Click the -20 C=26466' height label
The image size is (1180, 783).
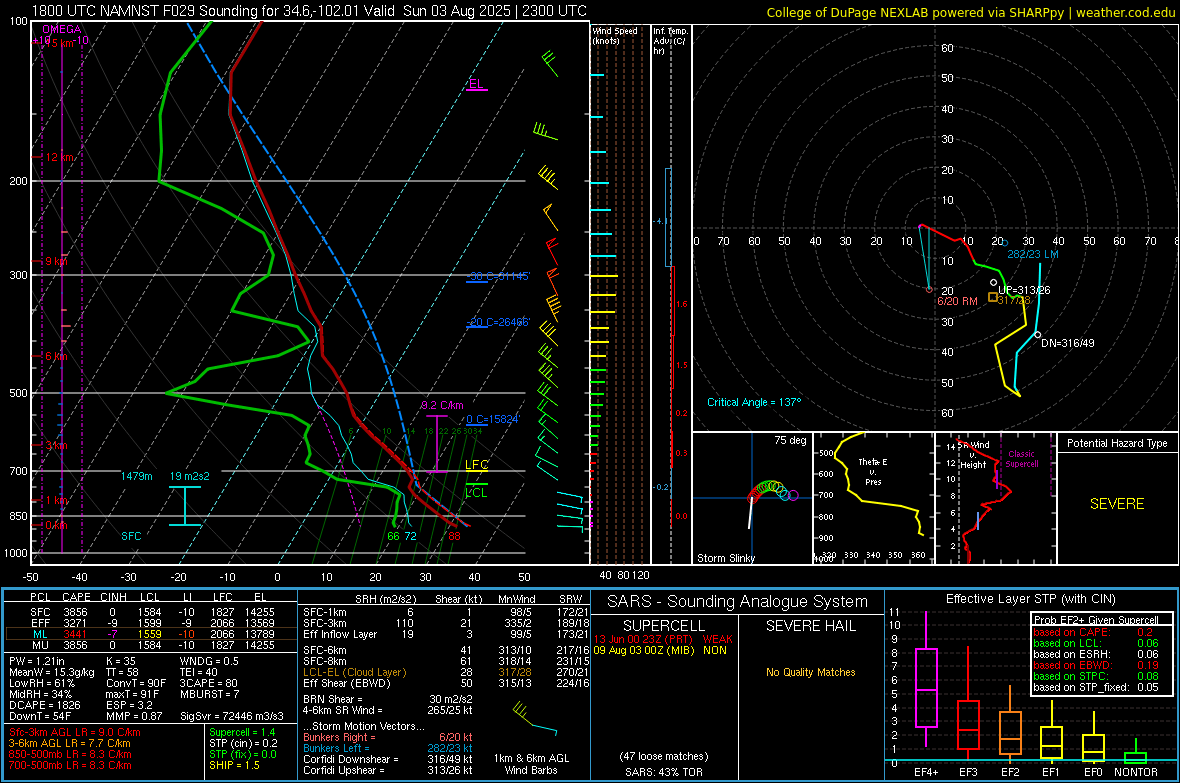pyautogui.click(x=498, y=322)
